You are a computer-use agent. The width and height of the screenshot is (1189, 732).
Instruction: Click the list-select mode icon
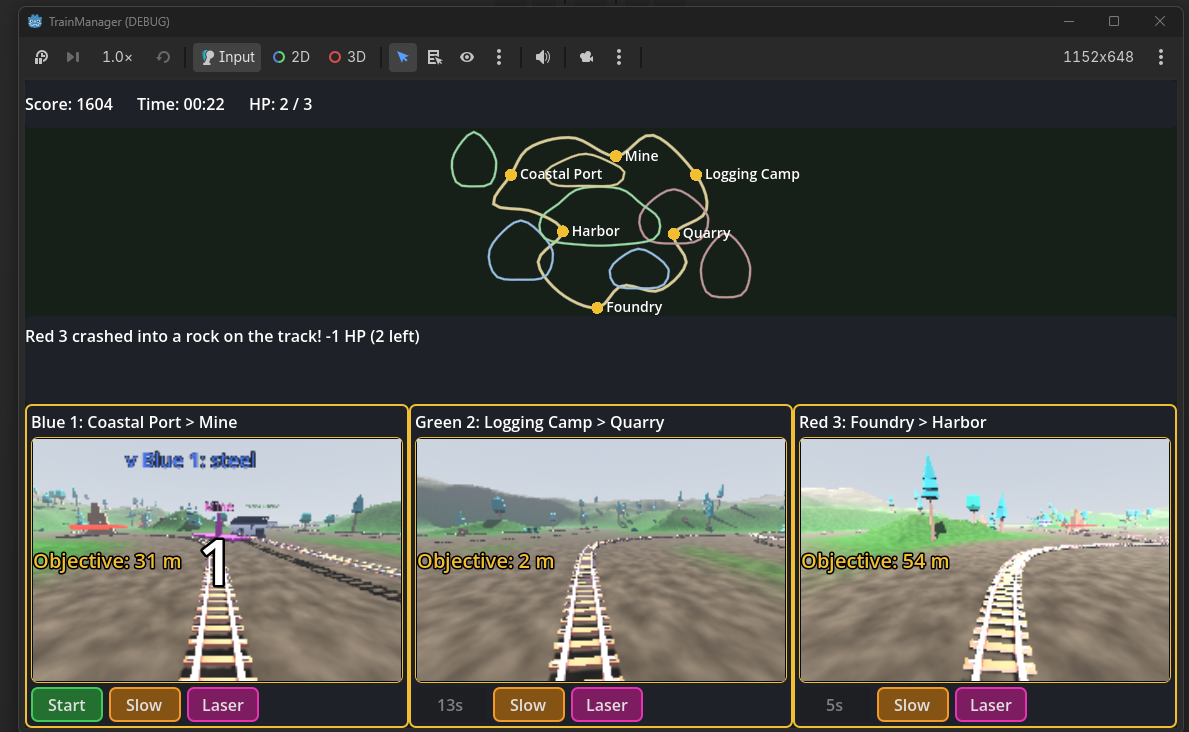tap(435, 57)
